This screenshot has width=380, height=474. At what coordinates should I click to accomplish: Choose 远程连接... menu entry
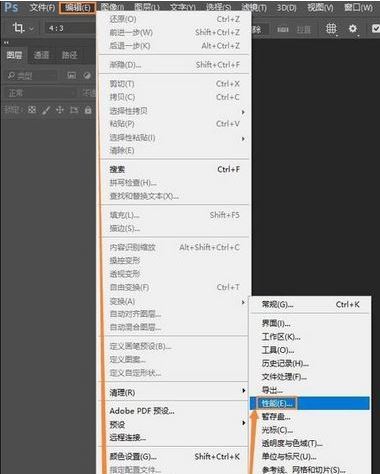(174, 437)
